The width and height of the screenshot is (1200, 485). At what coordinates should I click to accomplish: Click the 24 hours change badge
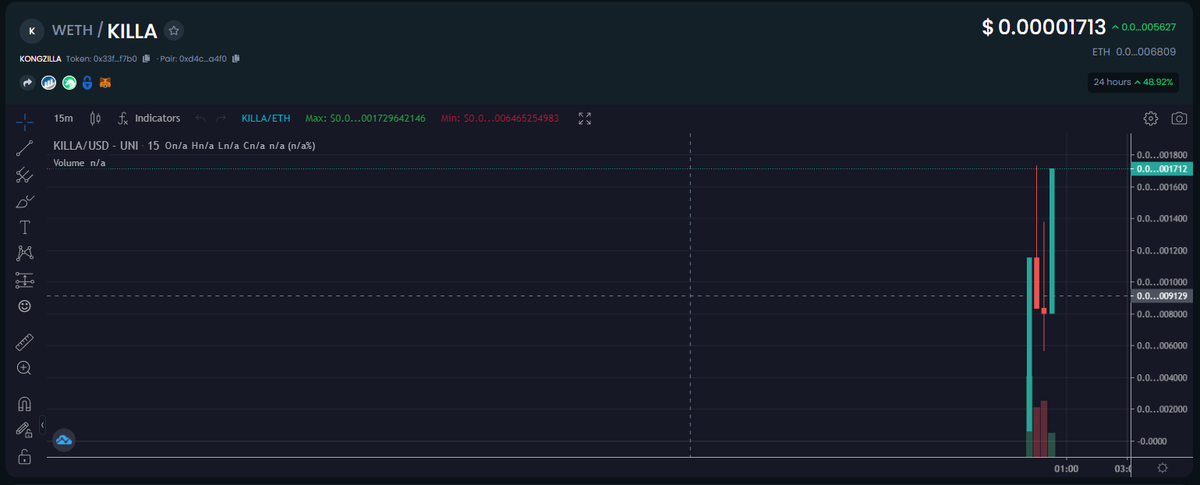(1131, 82)
